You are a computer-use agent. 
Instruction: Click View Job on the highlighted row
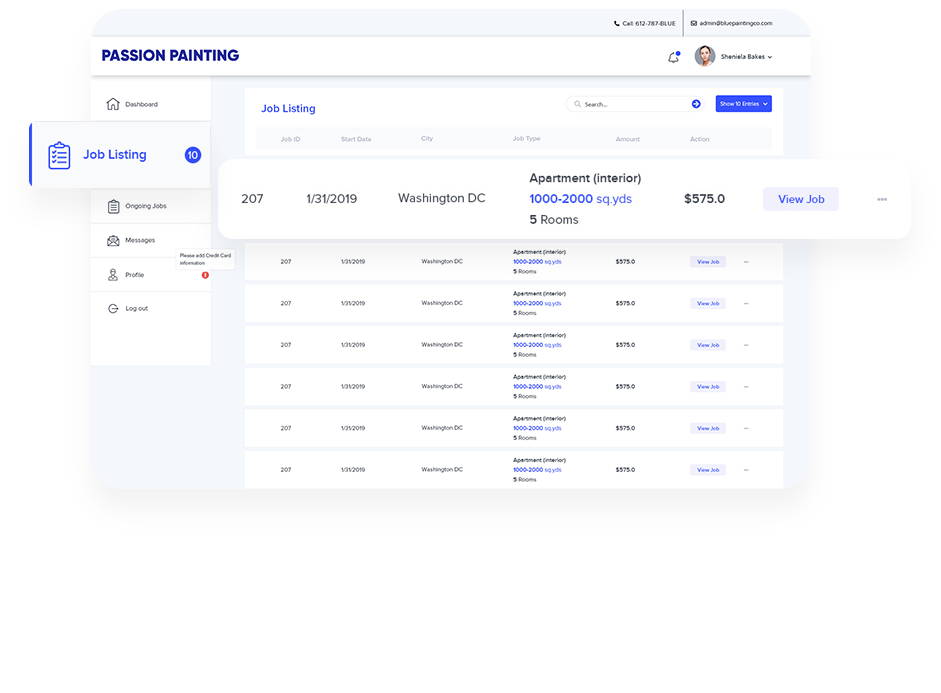point(800,199)
